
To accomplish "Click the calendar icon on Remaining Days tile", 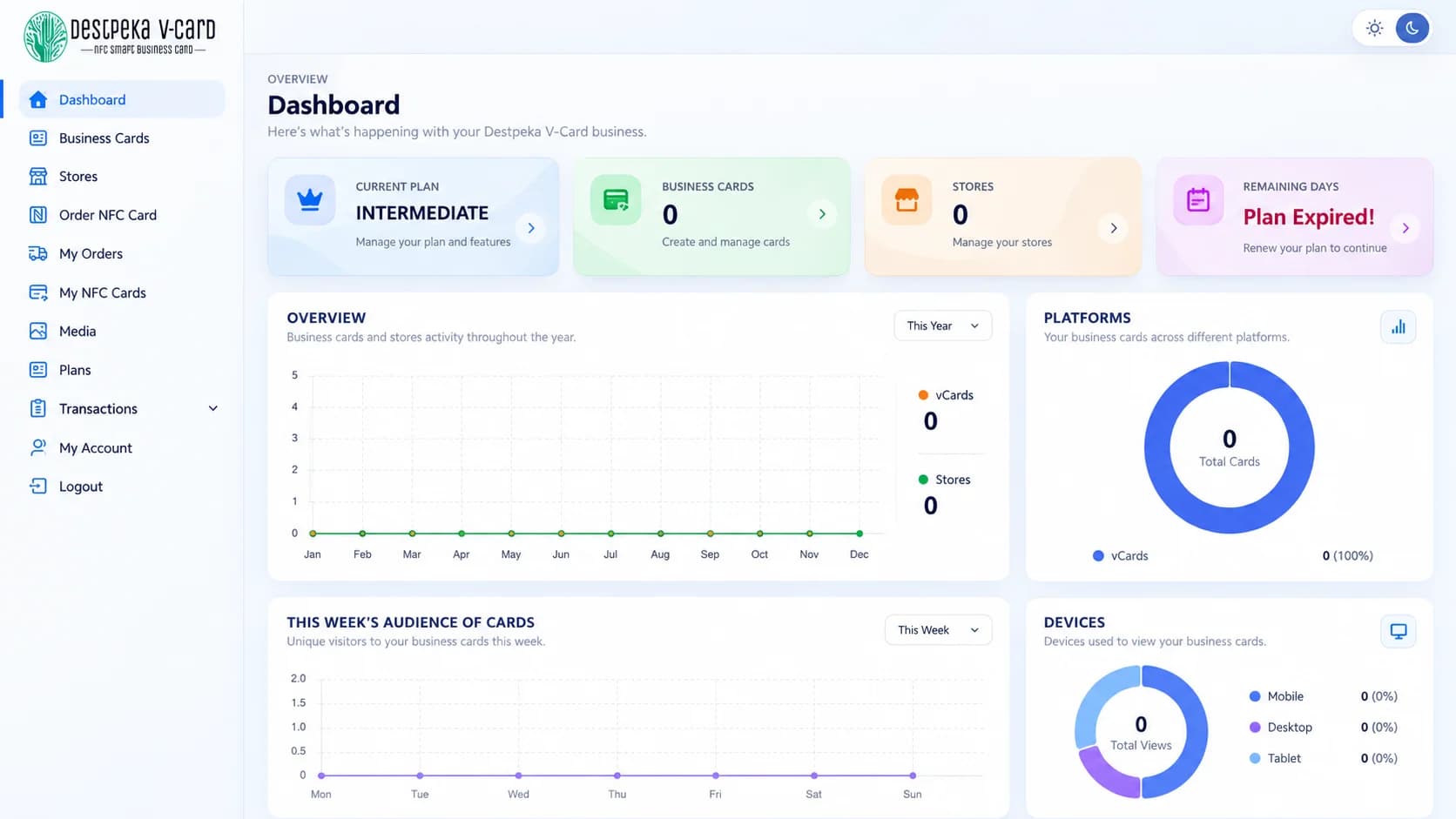I will 1198,200.
